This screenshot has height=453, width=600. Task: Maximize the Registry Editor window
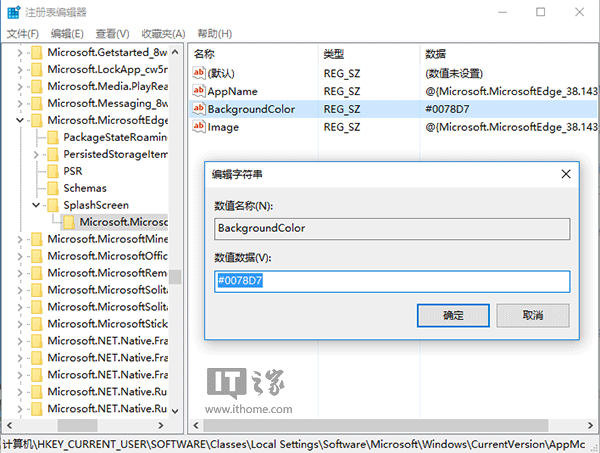point(540,12)
